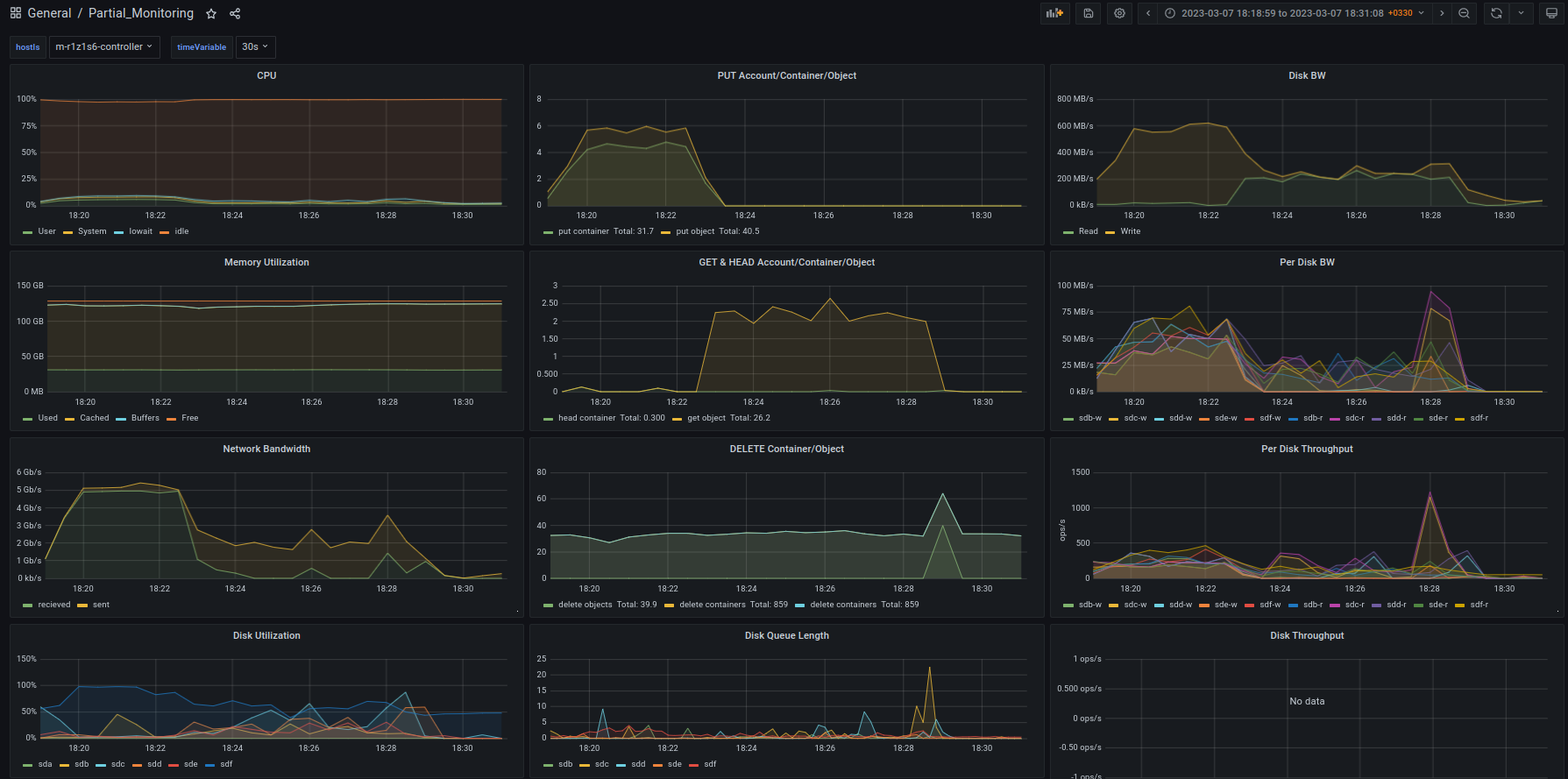The height and width of the screenshot is (779, 1568).
Task: Expand the 30s timeVariable dropdown
Action: tap(255, 47)
